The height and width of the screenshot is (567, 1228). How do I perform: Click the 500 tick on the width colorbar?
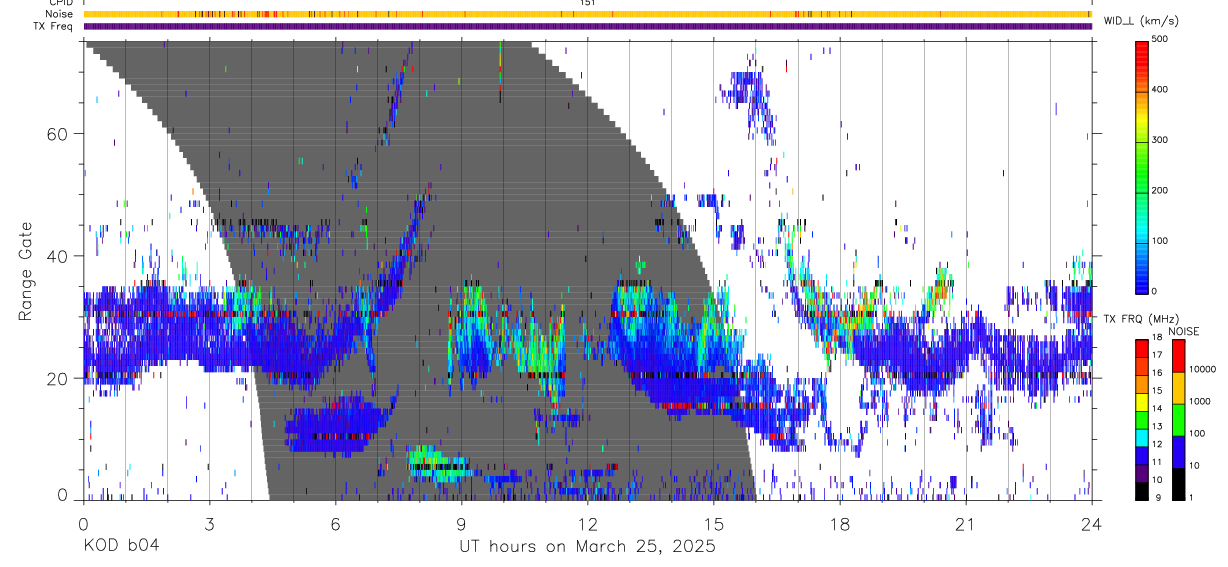[1162, 39]
